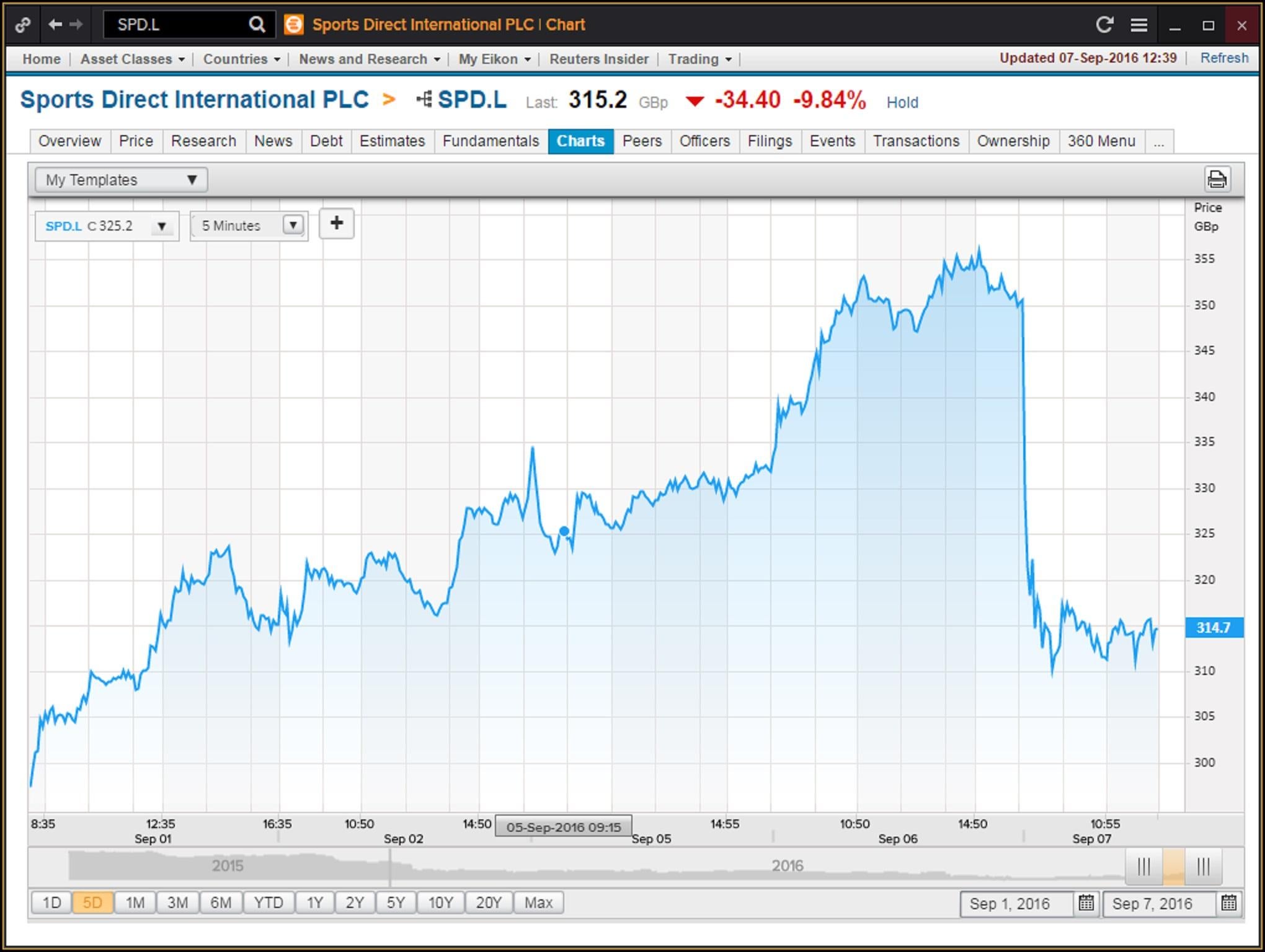
Task: Add a series with the plus button
Action: [x=336, y=224]
